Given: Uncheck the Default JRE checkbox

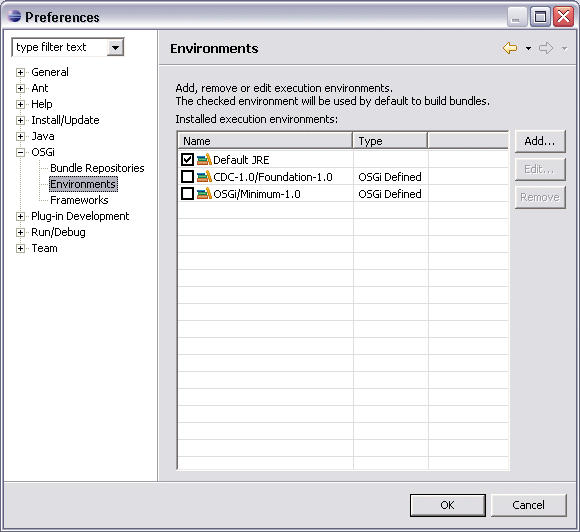Looking at the screenshot, I should pos(188,159).
